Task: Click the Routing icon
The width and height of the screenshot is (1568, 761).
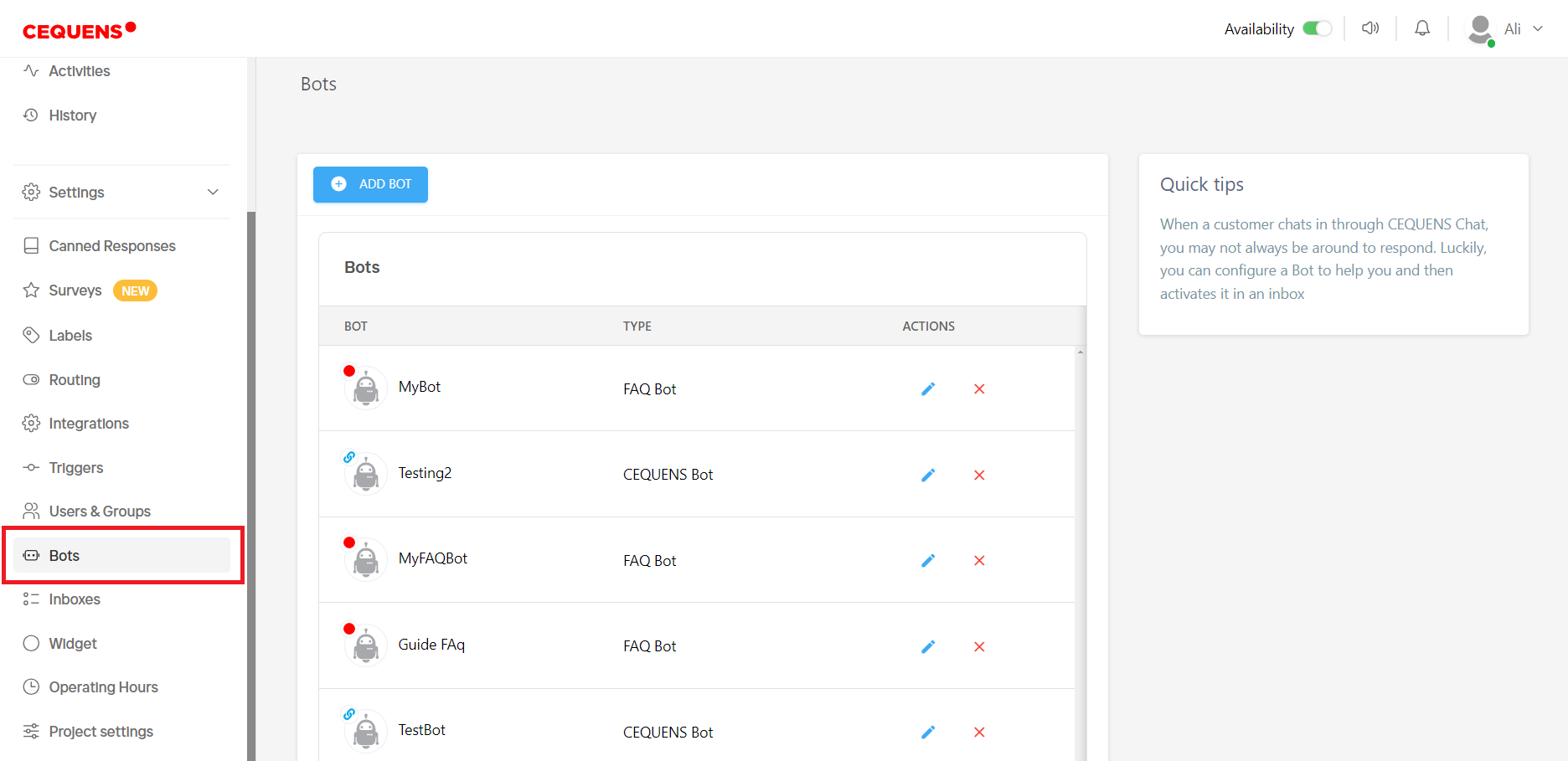Action: click(31, 379)
